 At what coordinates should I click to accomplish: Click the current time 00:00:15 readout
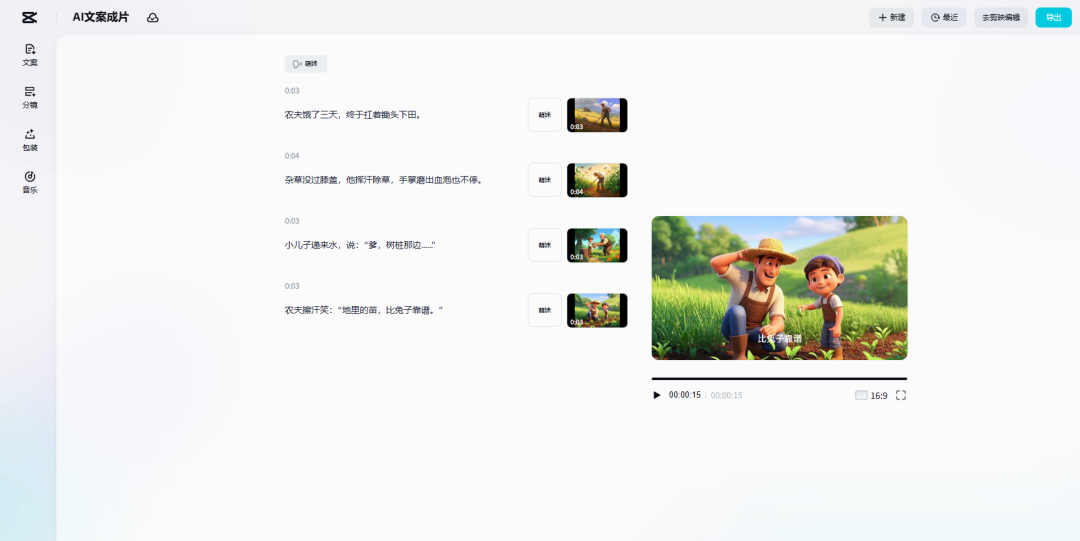click(685, 396)
